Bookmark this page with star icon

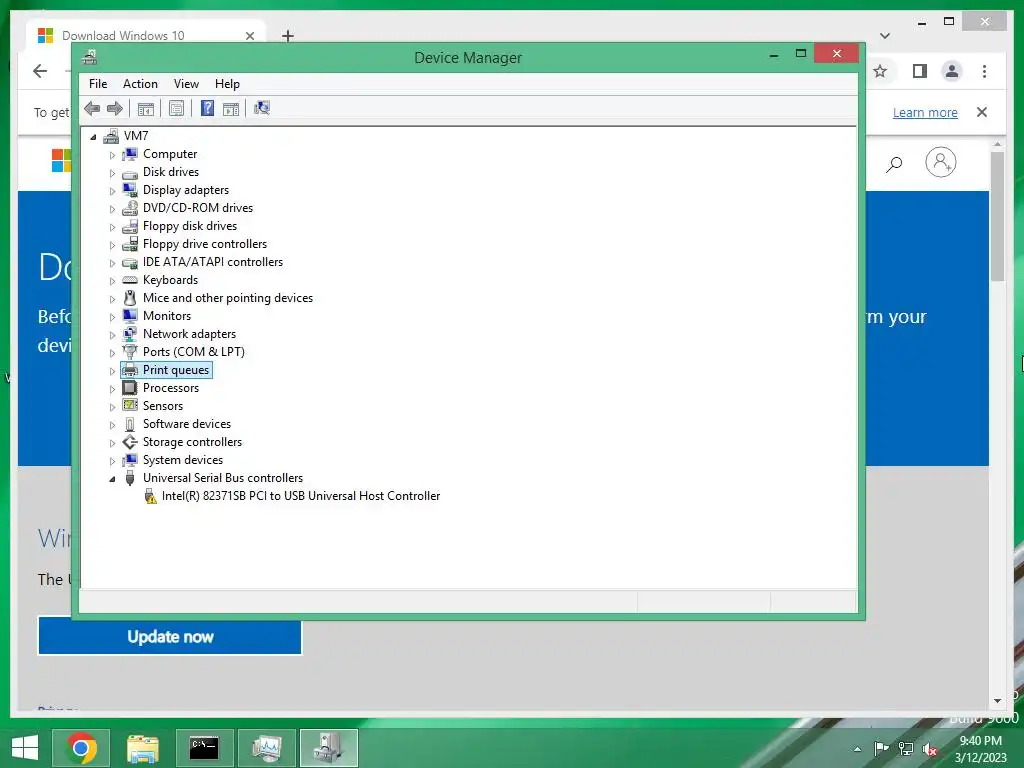pyautogui.click(x=880, y=71)
